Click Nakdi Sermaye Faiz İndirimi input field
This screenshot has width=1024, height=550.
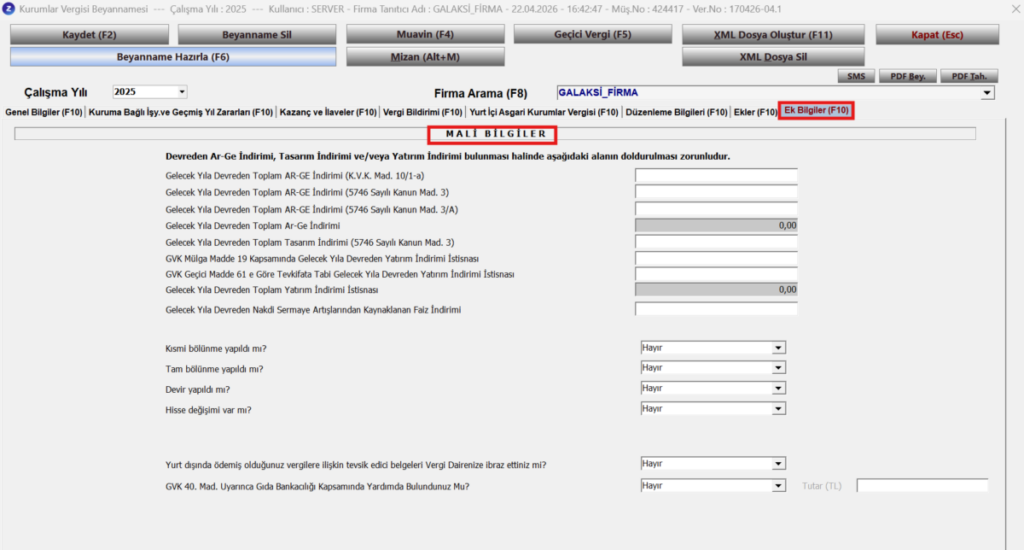pyautogui.click(x=716, y=309)
